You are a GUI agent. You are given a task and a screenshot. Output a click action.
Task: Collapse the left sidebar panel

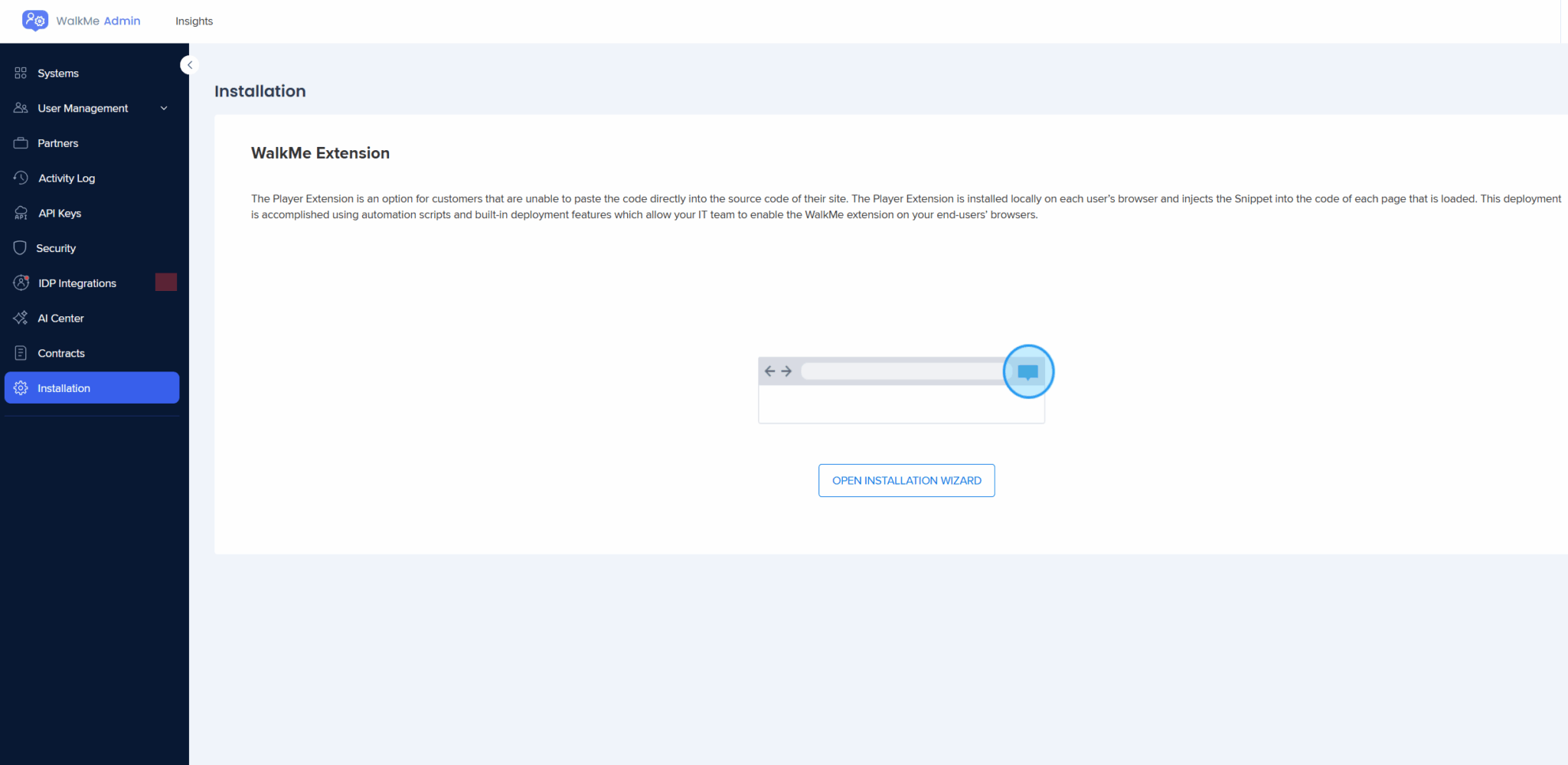[189, 64]
